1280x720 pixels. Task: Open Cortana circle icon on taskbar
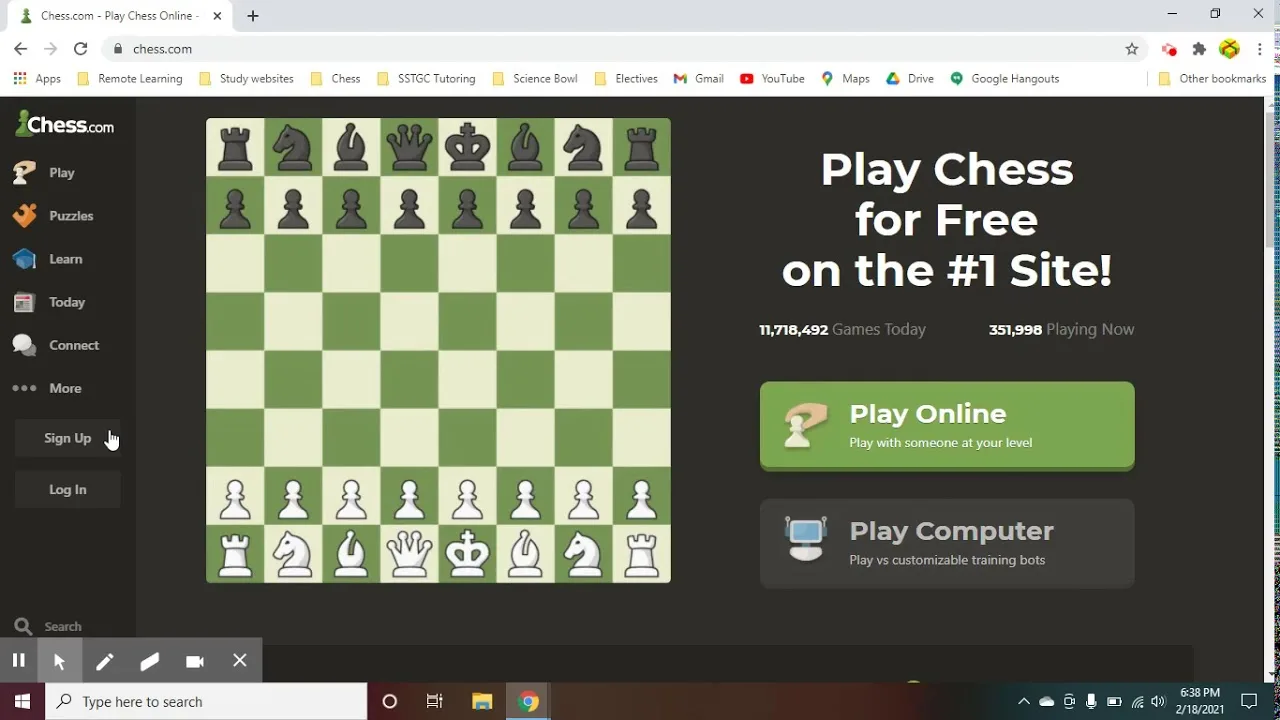coord(389,701)
